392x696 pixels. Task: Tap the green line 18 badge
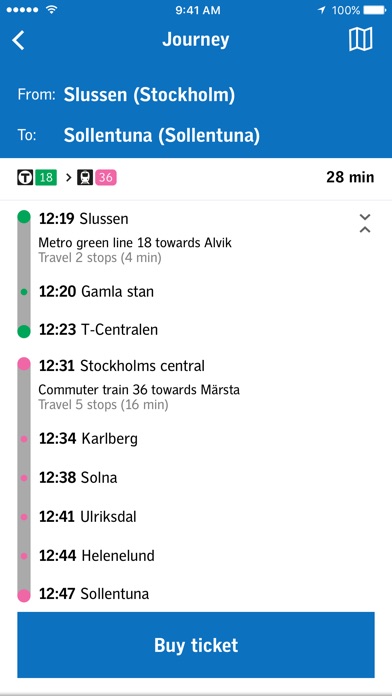46,178
